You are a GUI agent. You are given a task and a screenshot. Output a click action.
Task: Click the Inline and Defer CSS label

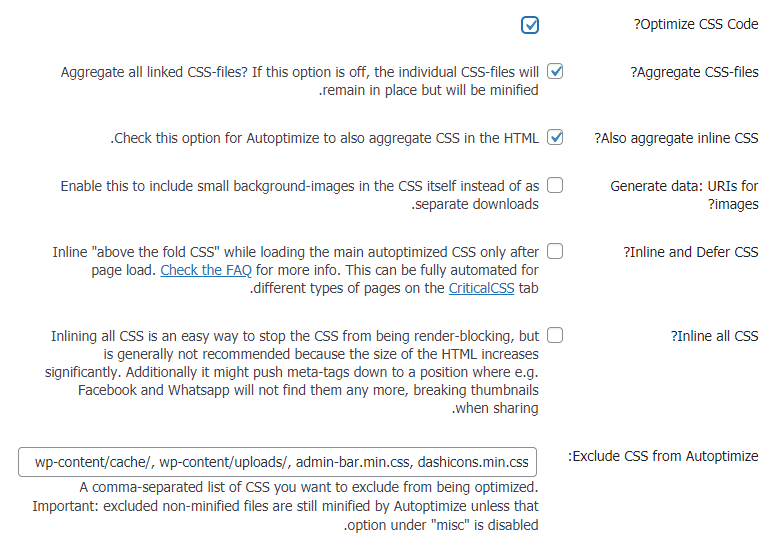click(690, 252)
